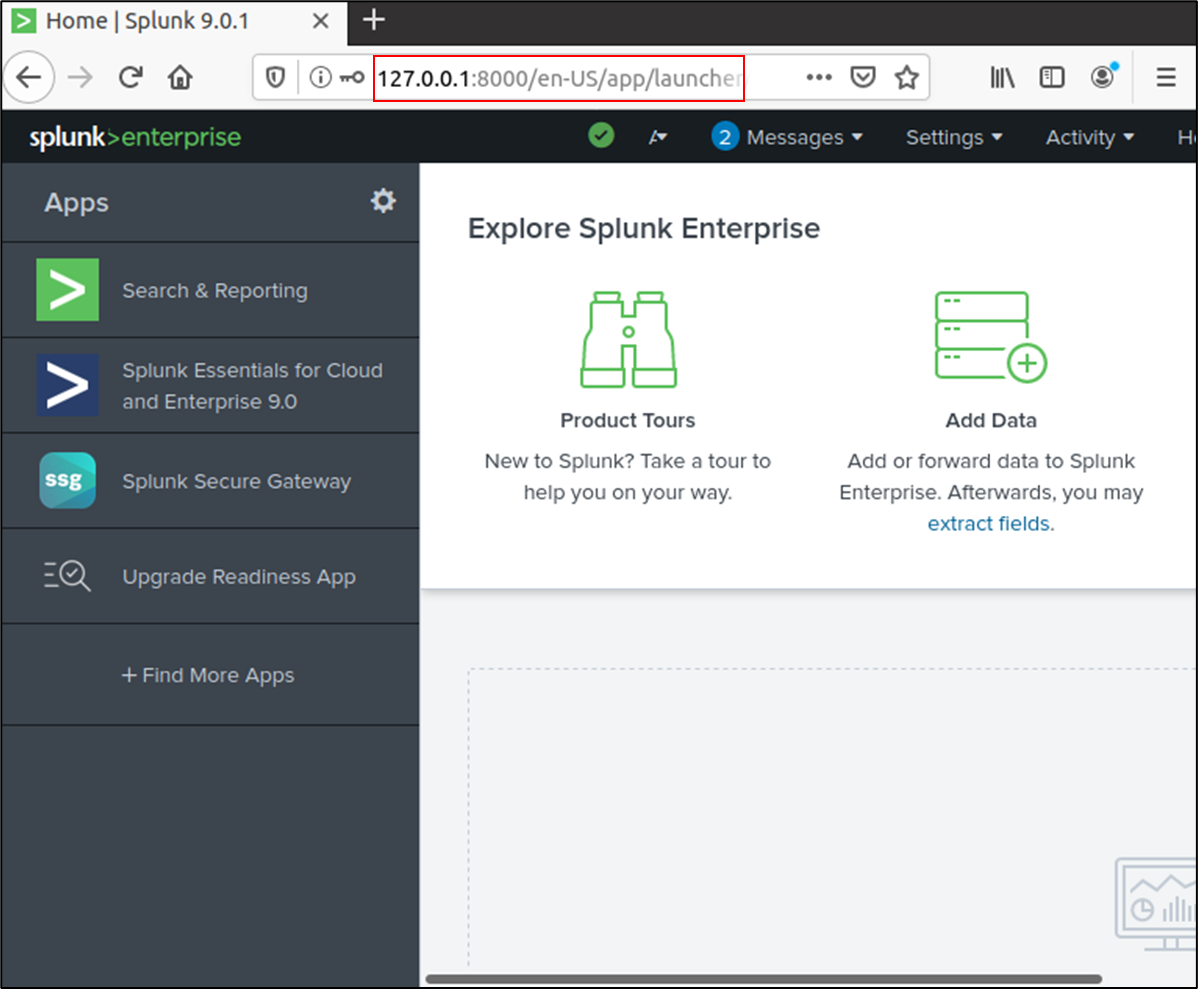Expand the Messages dropdown

[x=805, y=138]
